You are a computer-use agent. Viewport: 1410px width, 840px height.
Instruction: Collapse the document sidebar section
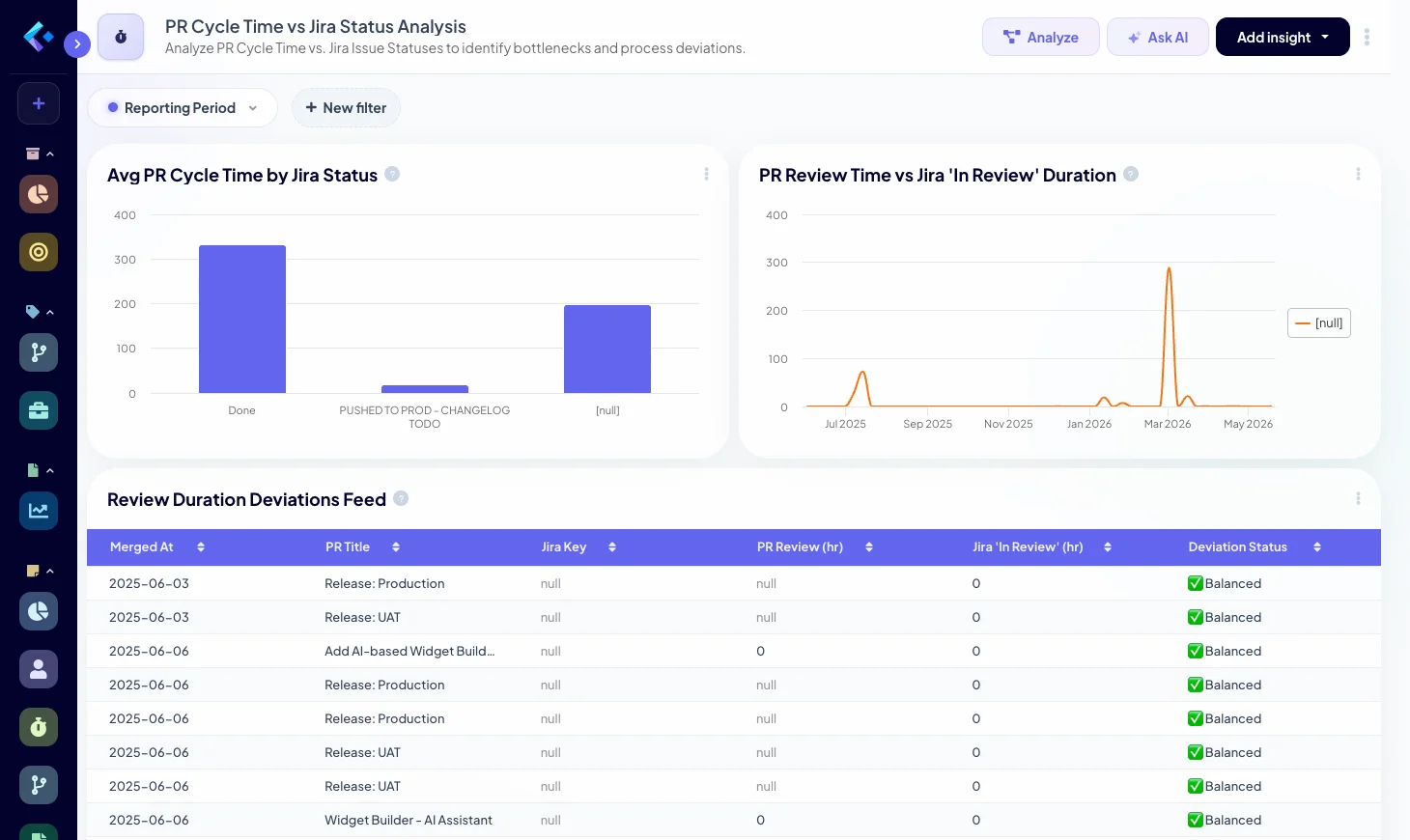point(39,470)
